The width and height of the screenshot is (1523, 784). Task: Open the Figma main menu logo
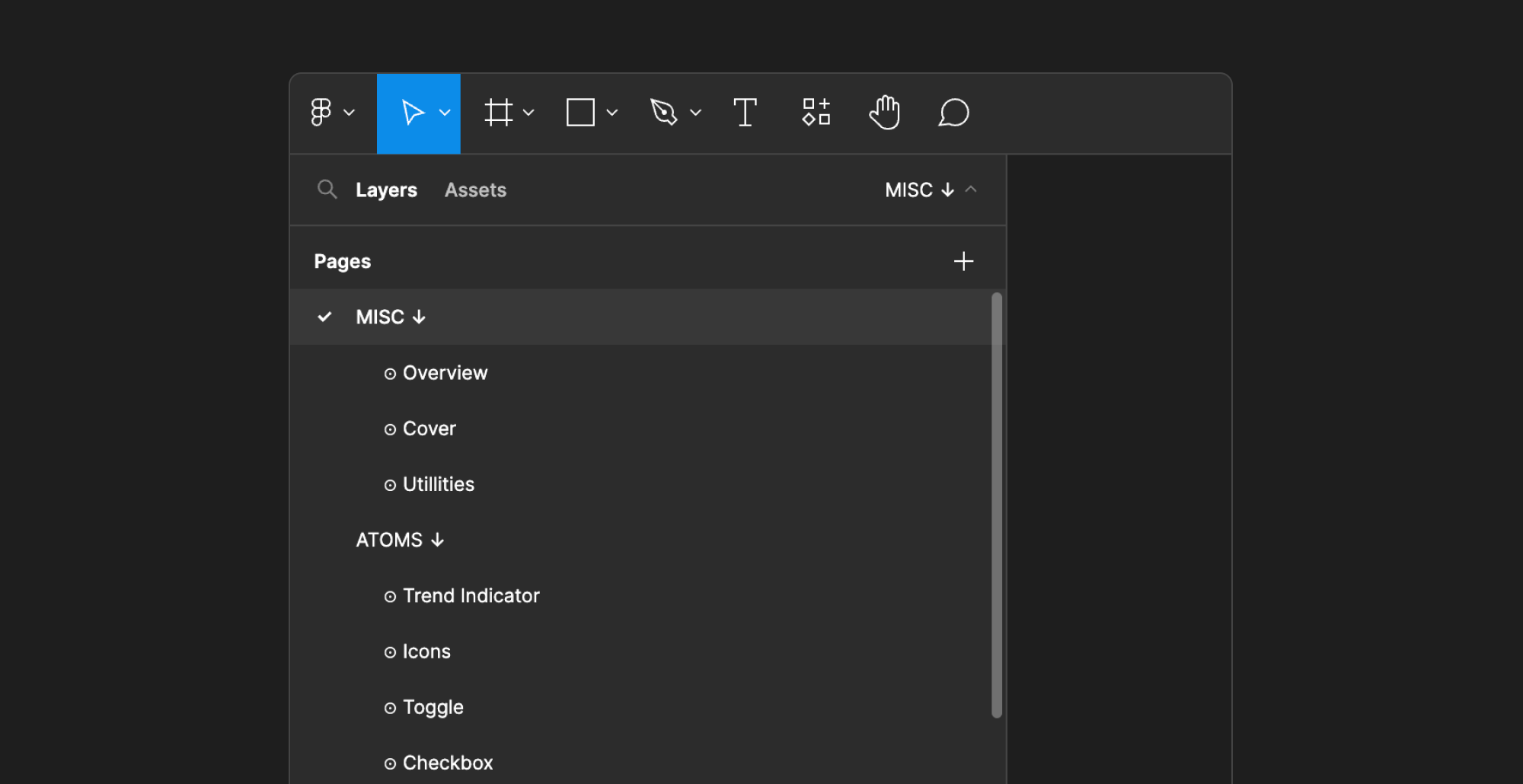point(321,113)
